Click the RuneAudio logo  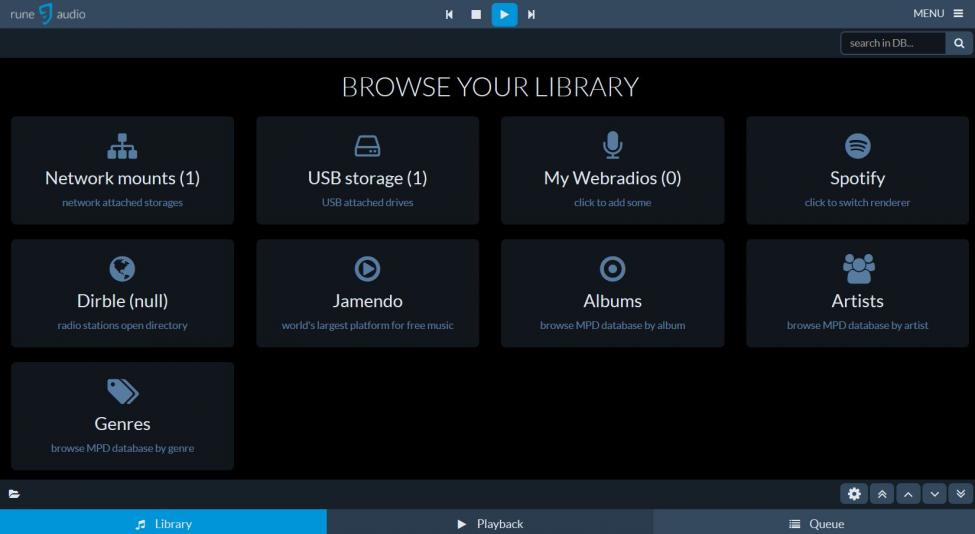[48, 14]
